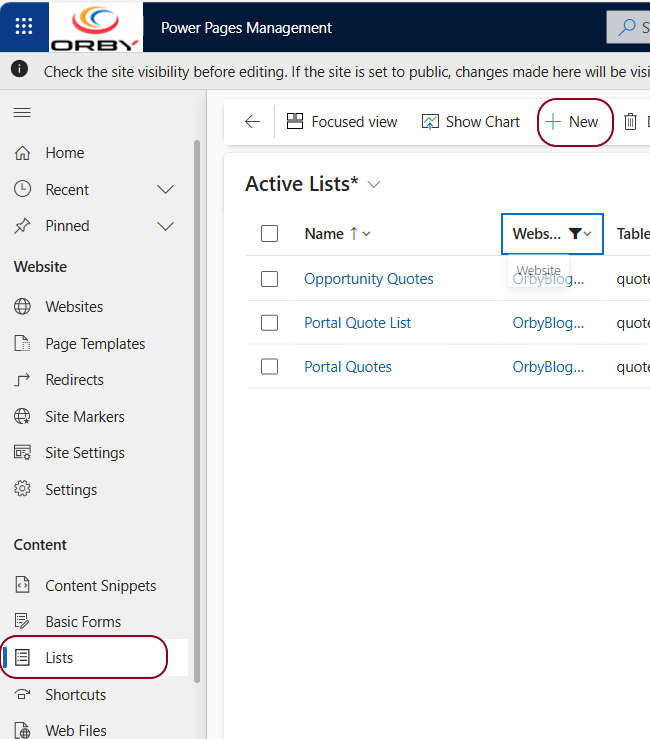Check the Portal Quotes row checkbox

coord(270,367)
